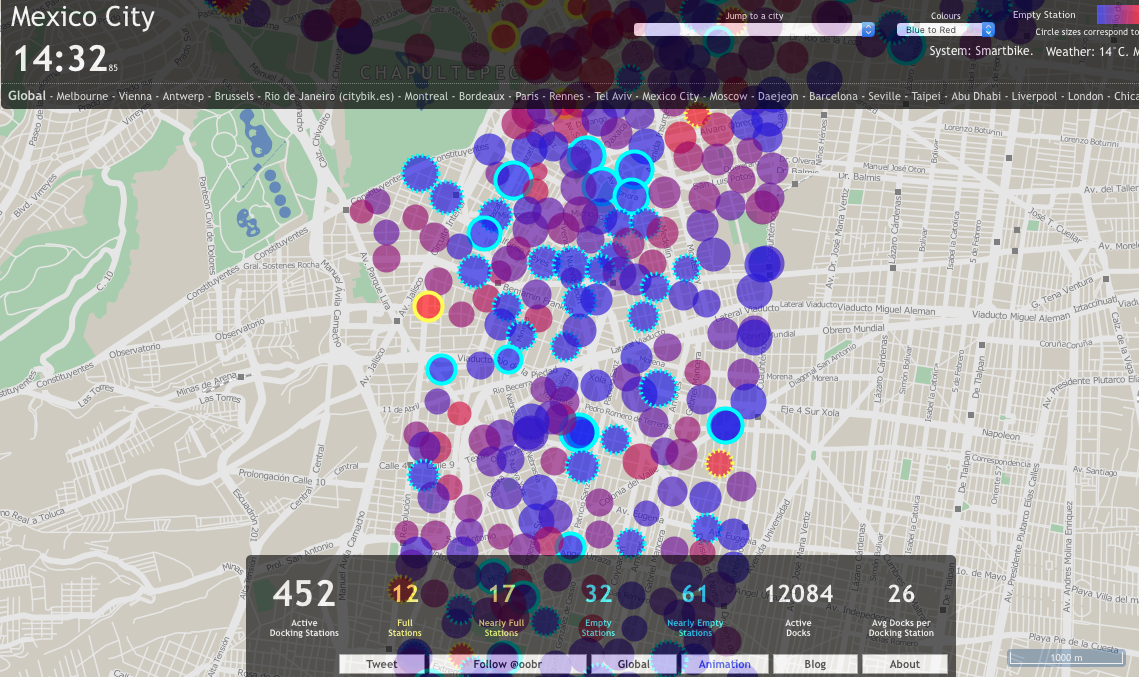1139x677 pixels.
Task: Click the blue-to-red colour gradient legend
Action: point(1118,14)
